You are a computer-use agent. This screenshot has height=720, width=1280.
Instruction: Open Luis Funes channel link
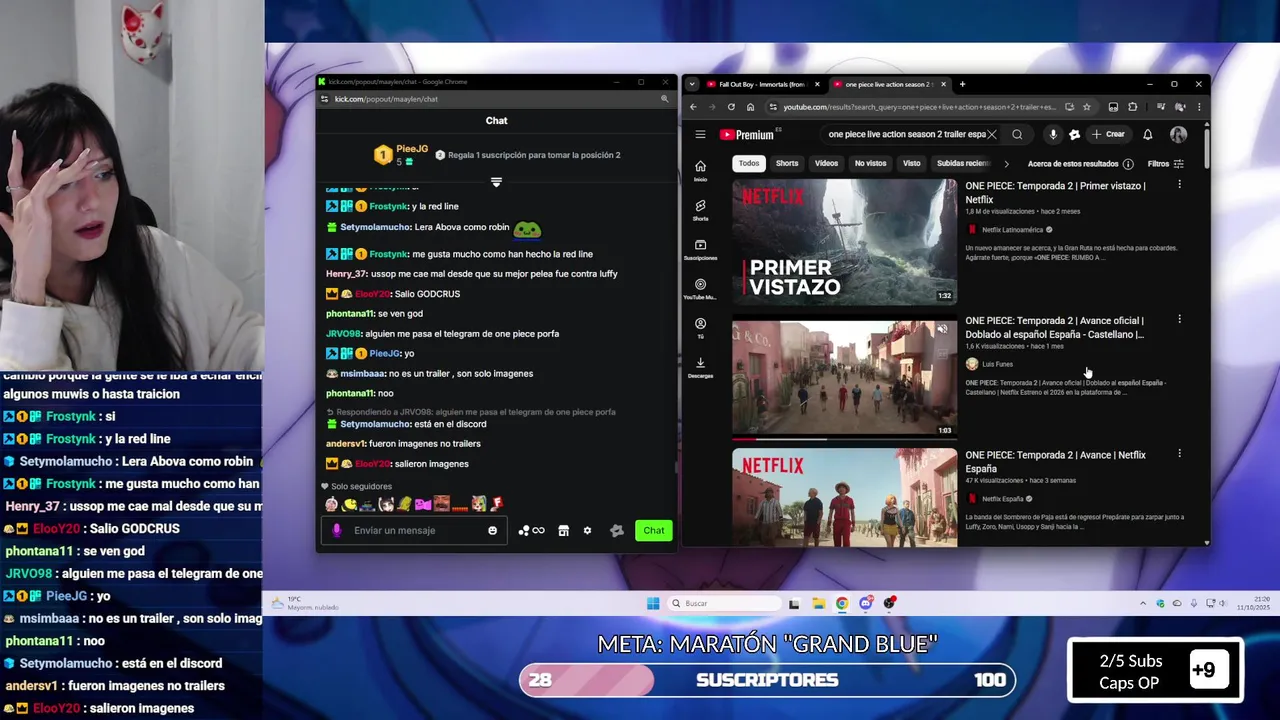(x=997, y=364)
